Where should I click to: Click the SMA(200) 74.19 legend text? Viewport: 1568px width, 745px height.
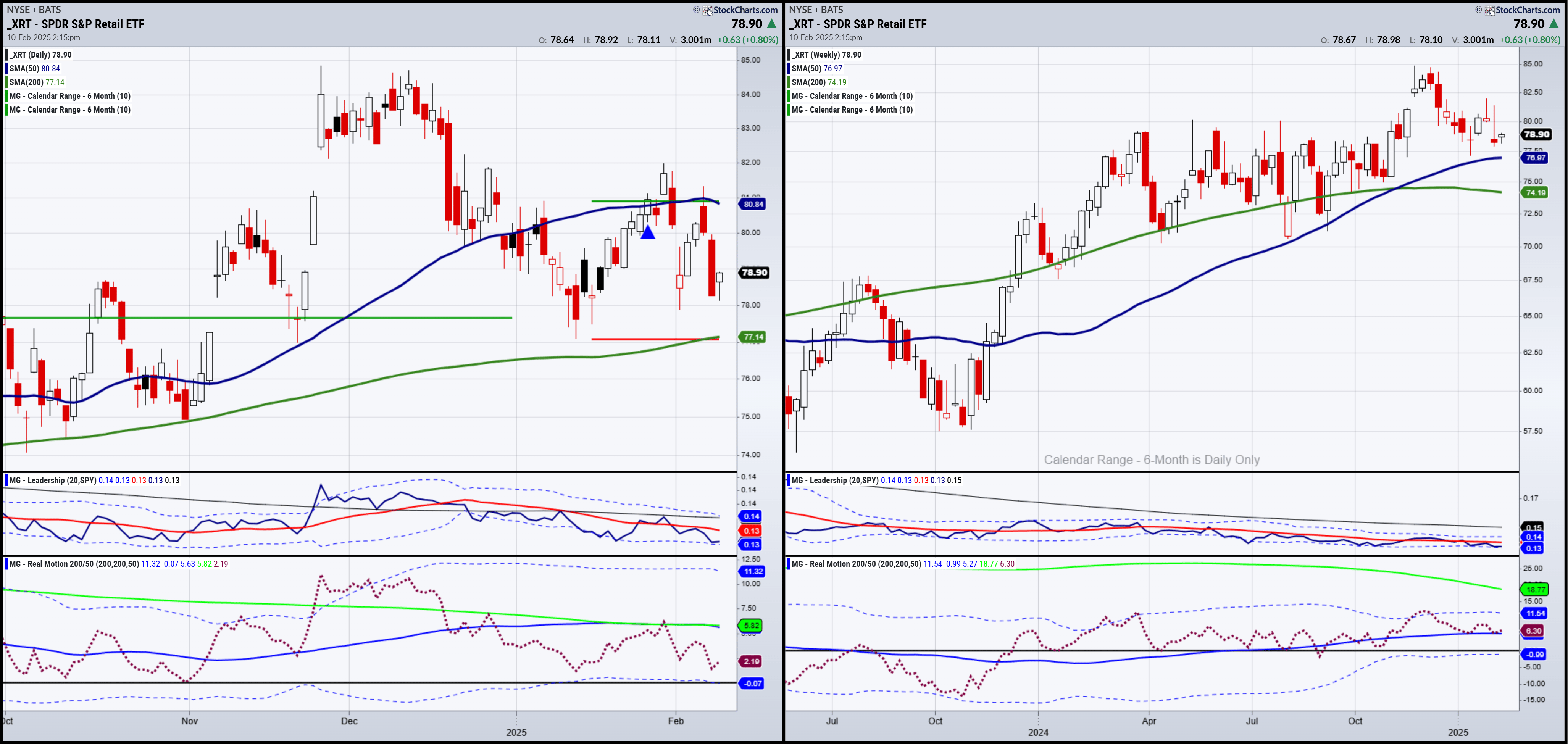[819, 82]
